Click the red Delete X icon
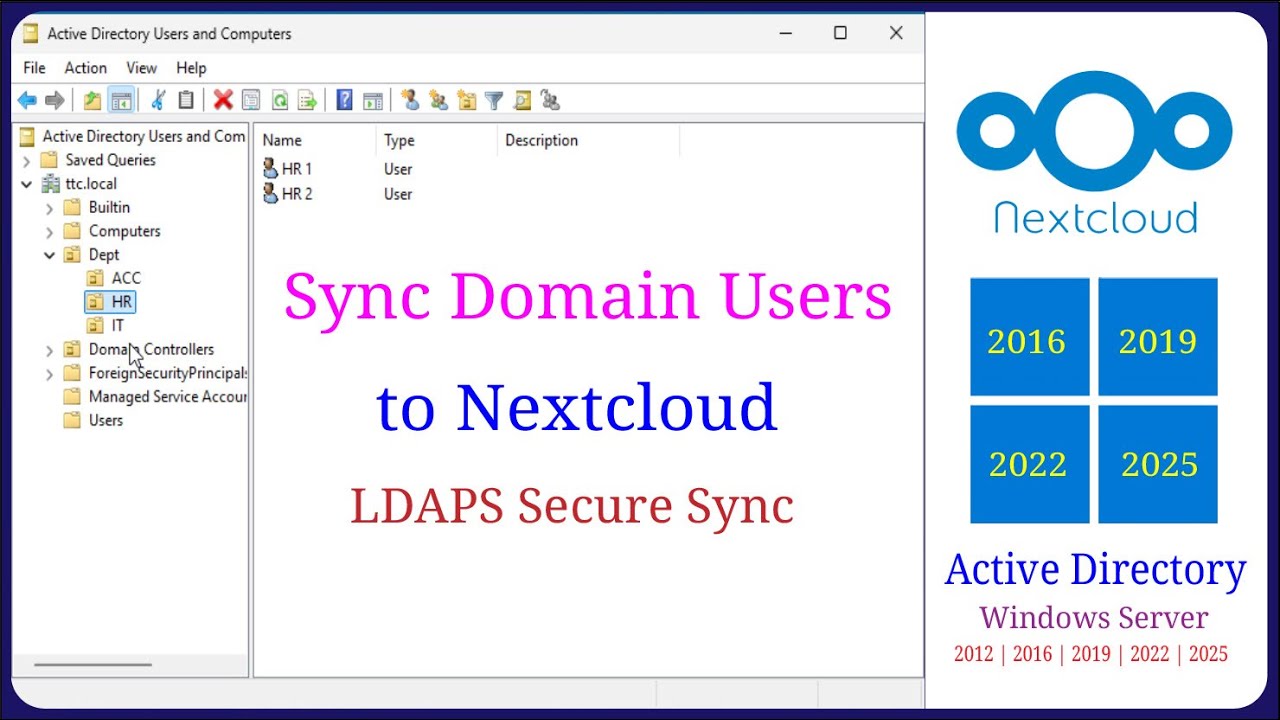This screenshot has height=720, width=1280. pos(223,100)
